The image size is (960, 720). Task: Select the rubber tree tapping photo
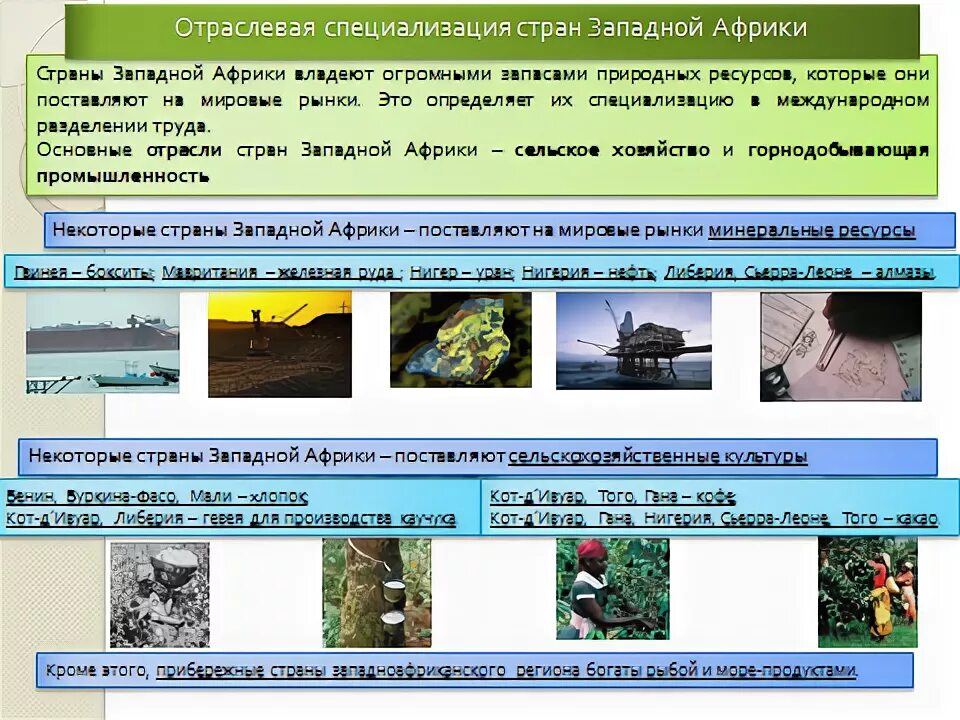click(377, 593)
